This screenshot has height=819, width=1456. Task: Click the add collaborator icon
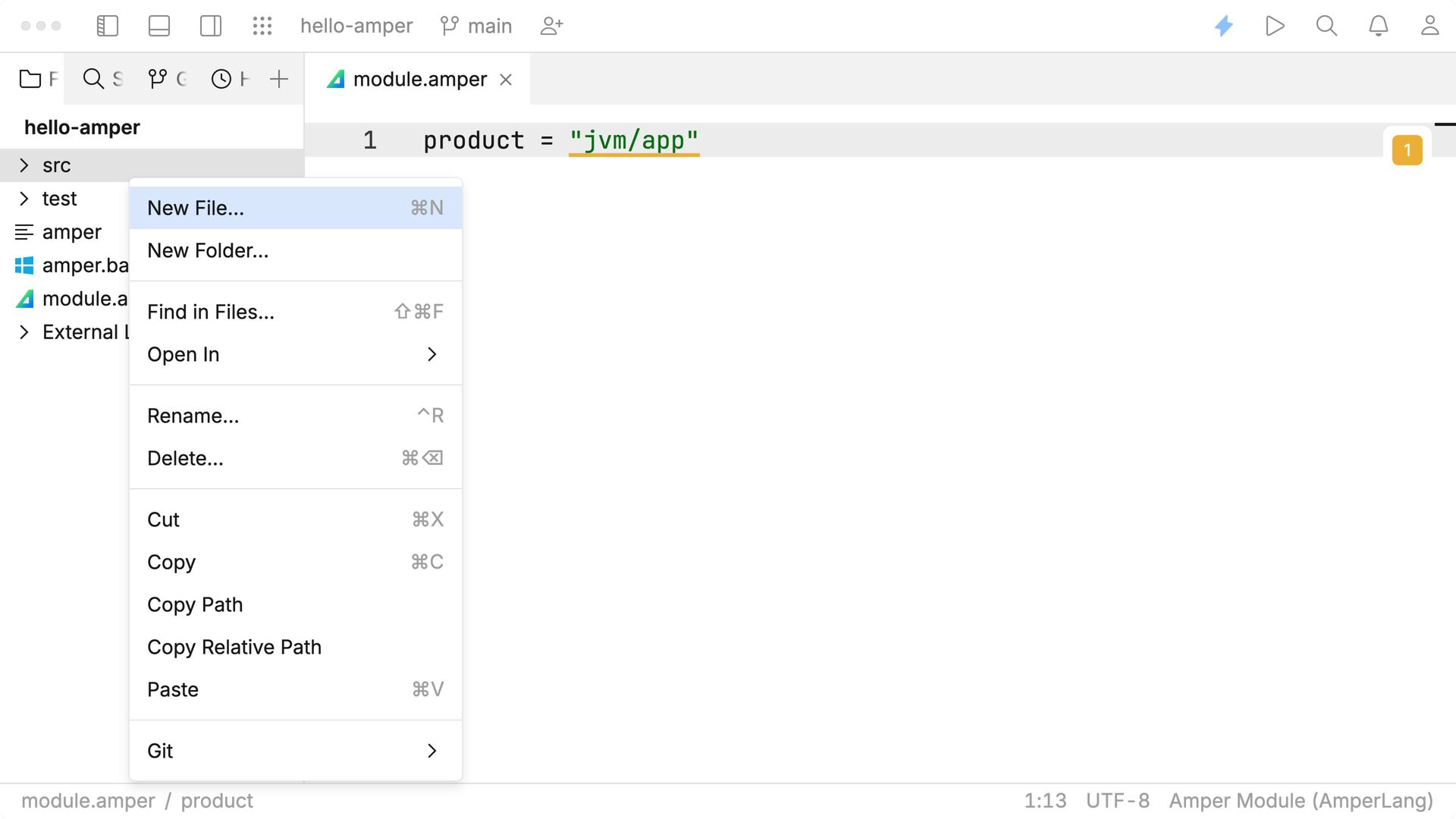click(x=551, y=26)
